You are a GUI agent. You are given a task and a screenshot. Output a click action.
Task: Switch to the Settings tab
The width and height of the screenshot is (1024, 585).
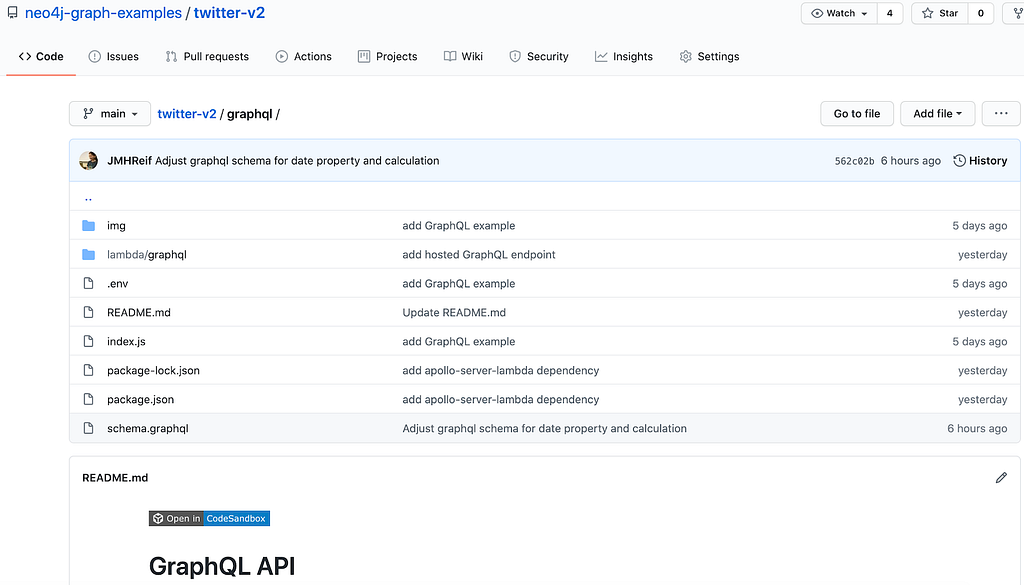[x=709, y=56]
